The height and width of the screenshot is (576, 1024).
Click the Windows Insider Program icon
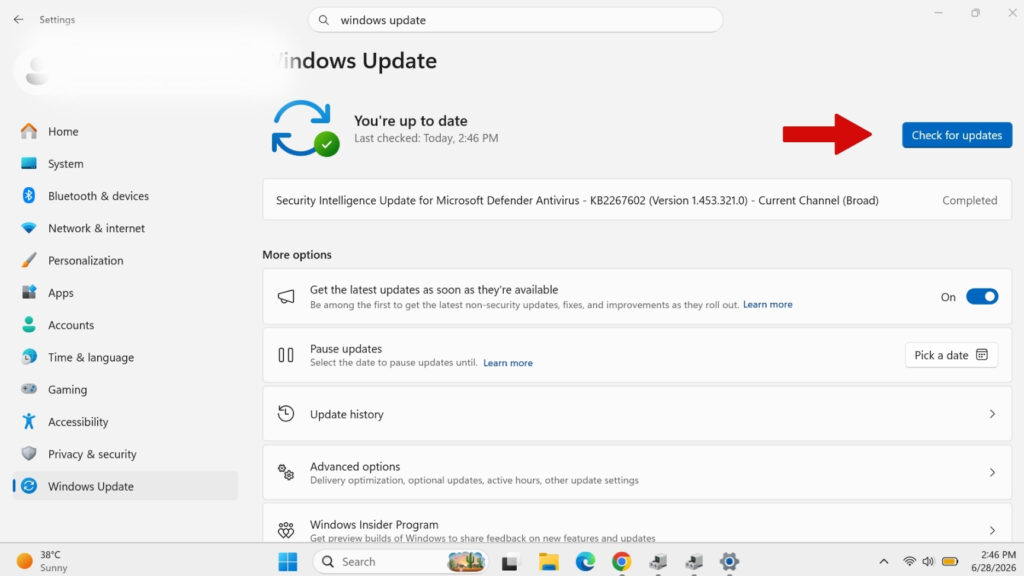pos(286,530)
